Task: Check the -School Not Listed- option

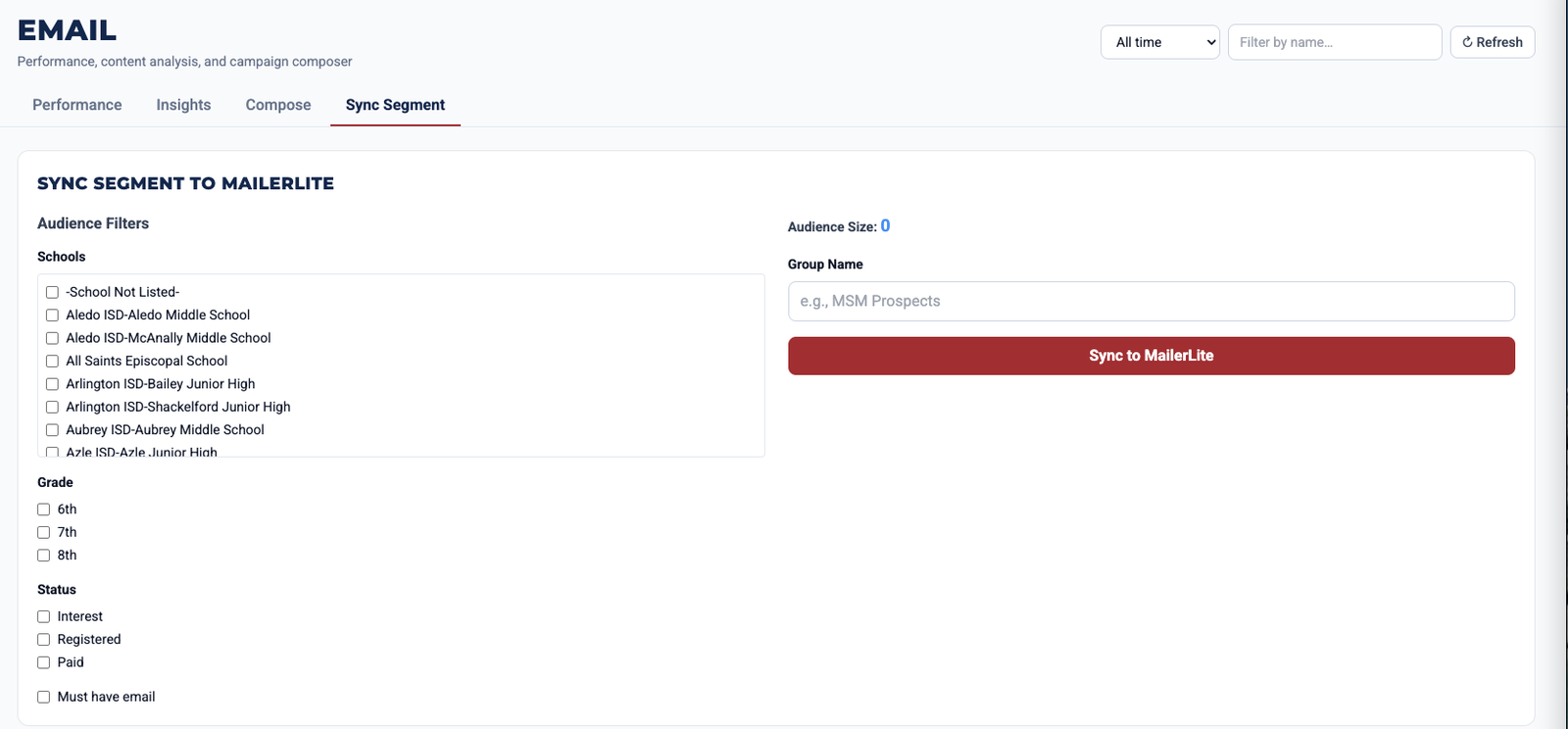Action: coord(51,291)
